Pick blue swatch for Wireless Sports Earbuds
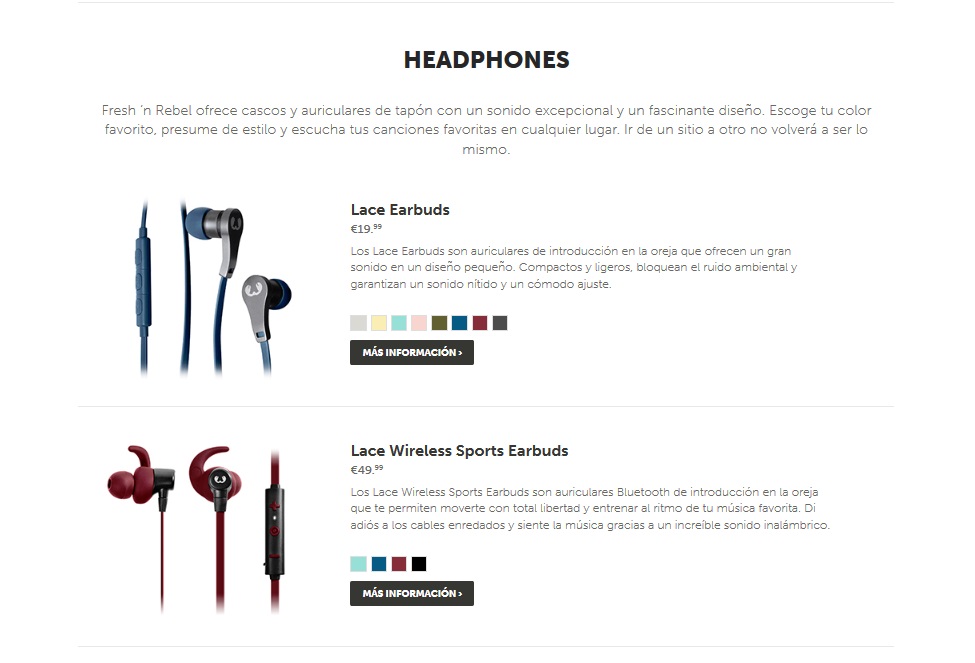The width and height of the screenshot is (975, 663). point(379,564)
